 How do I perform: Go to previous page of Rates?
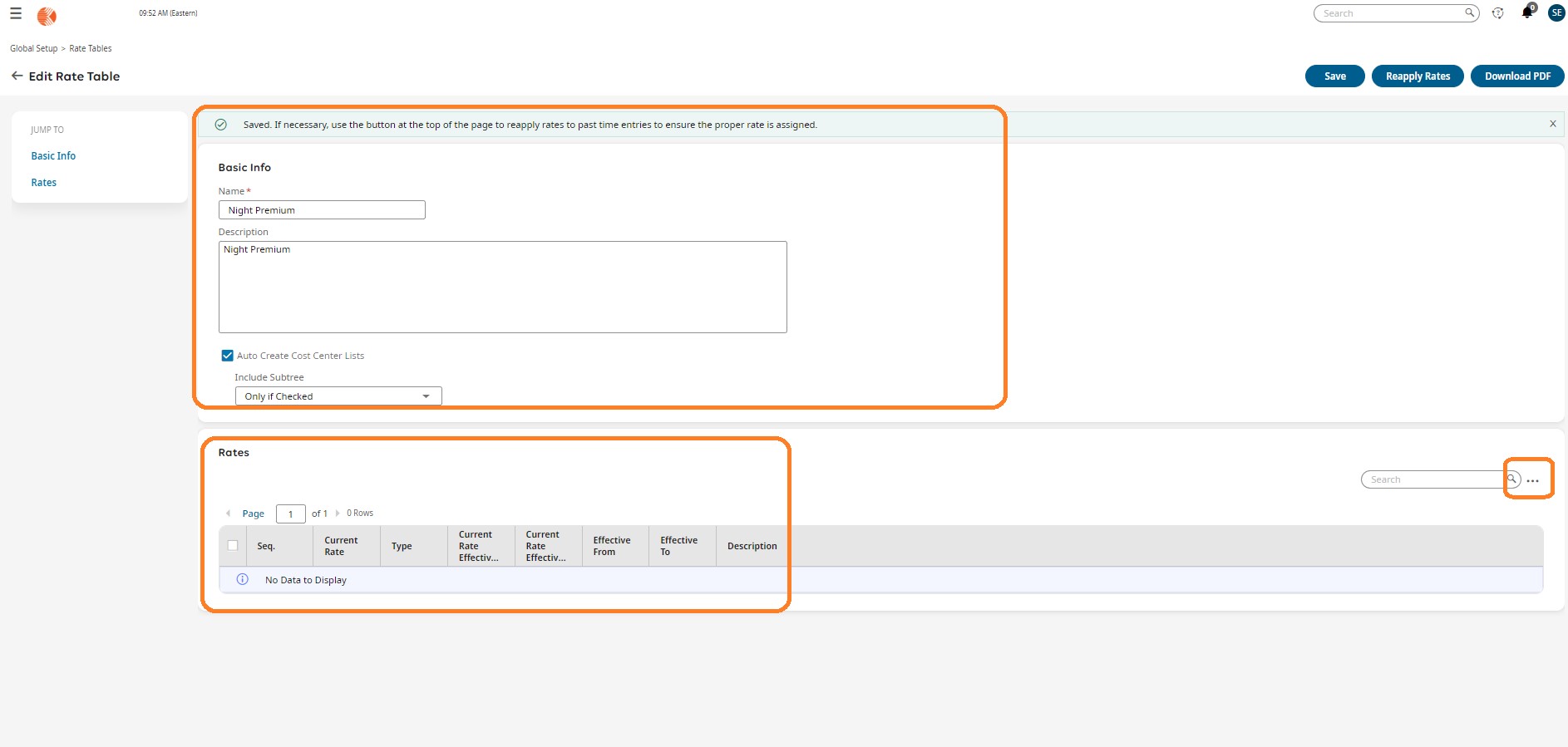tap(229, 514)
